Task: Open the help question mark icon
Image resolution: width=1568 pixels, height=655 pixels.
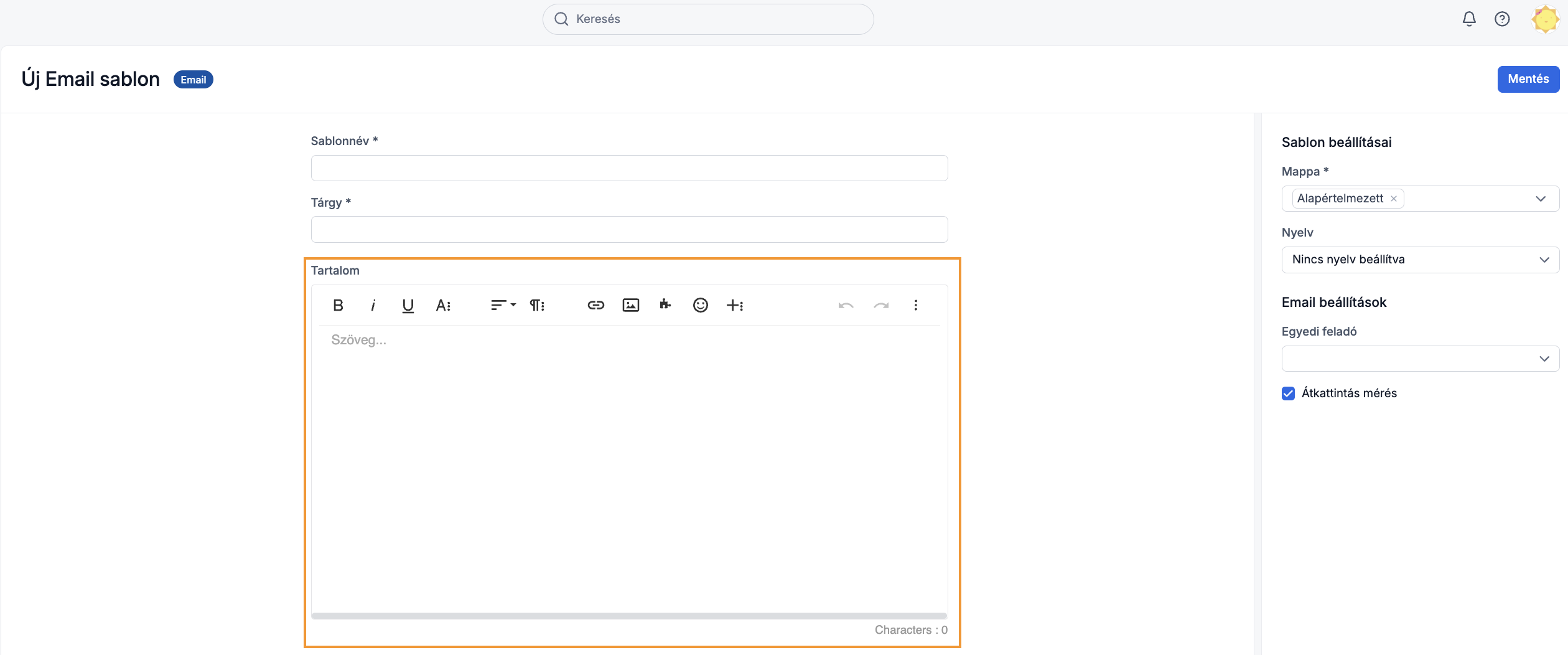Action: (x=1502, y=19)
